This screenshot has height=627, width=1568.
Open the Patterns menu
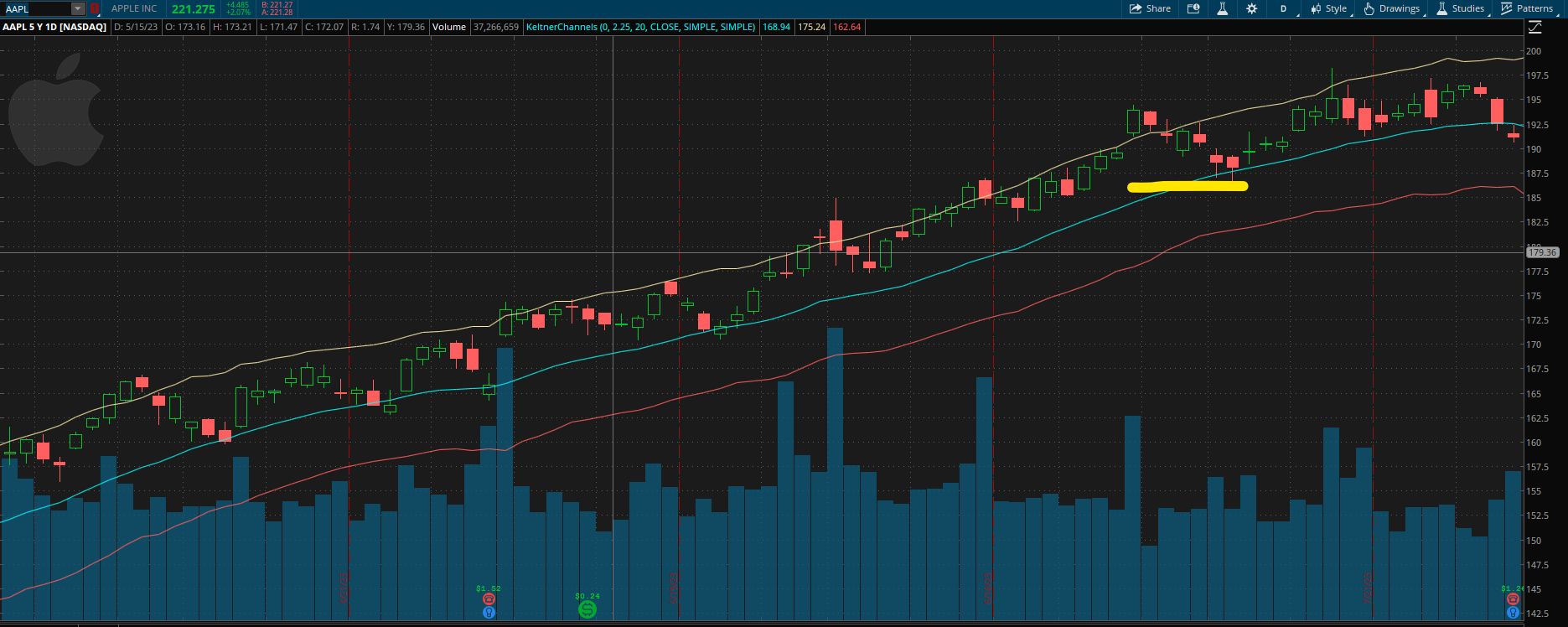pos(1527,8)
